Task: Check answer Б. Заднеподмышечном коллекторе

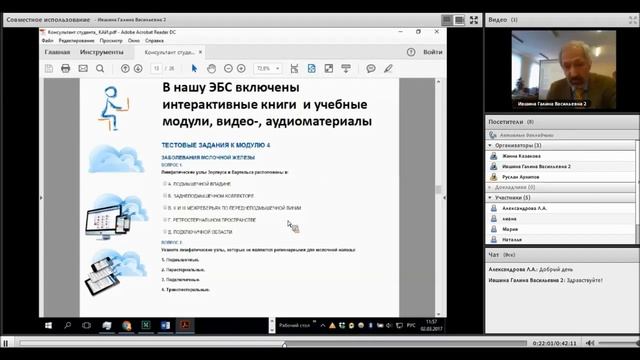Action: 165,196
